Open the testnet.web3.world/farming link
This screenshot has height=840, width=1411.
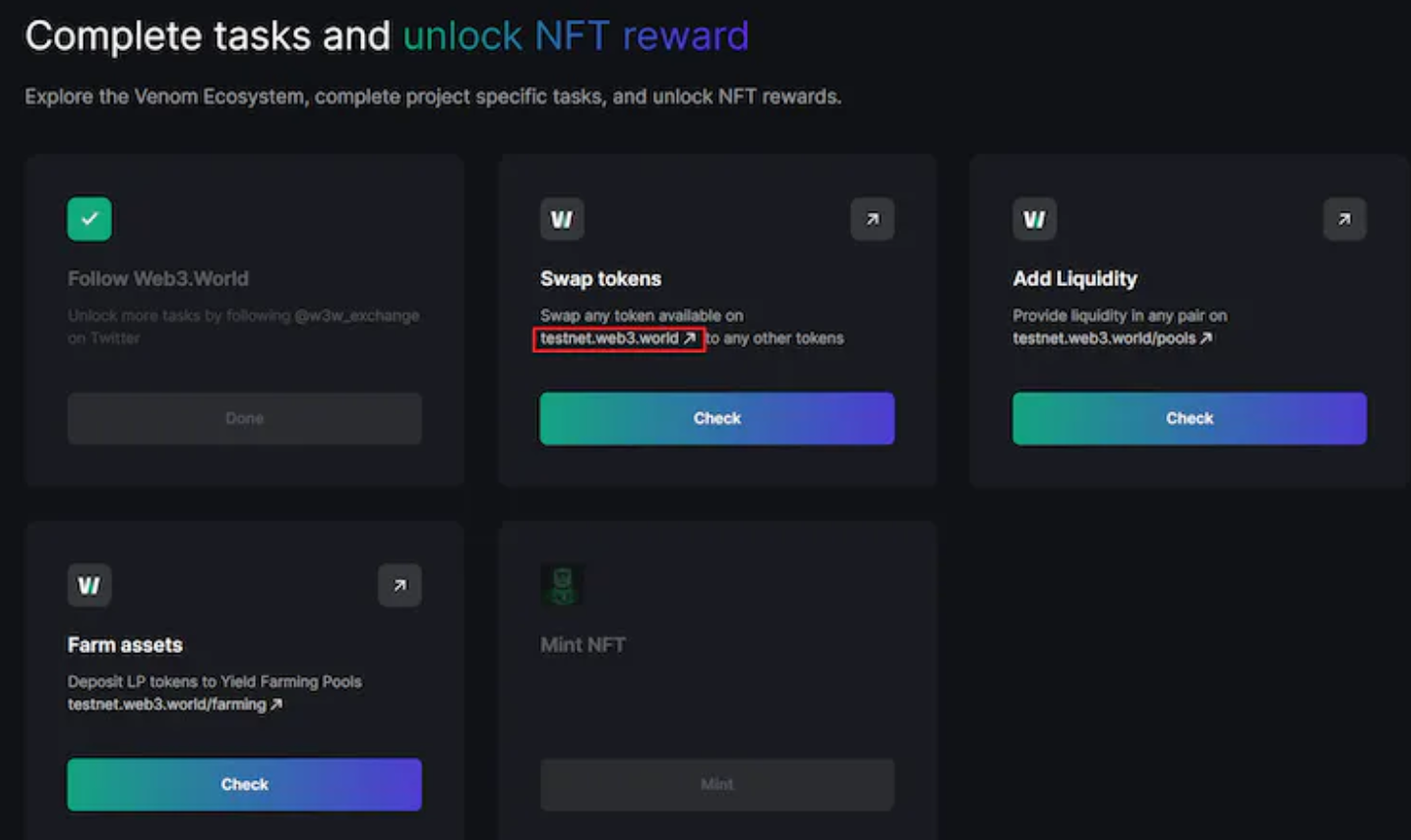click(174, 704)
